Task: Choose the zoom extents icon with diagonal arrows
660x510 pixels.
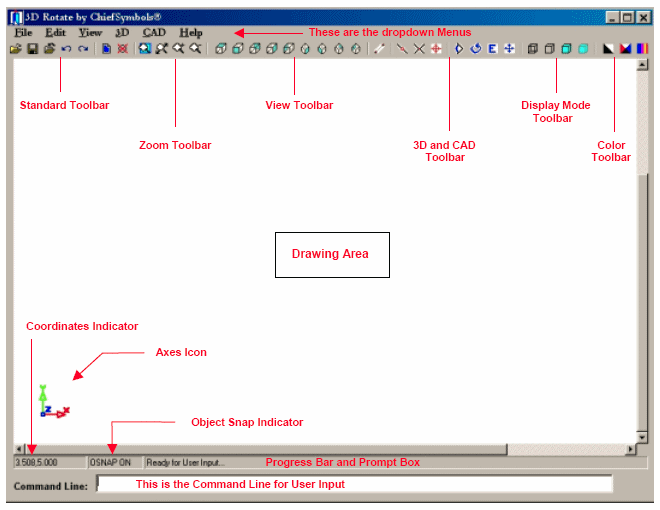Action: (x=162, y=49)
